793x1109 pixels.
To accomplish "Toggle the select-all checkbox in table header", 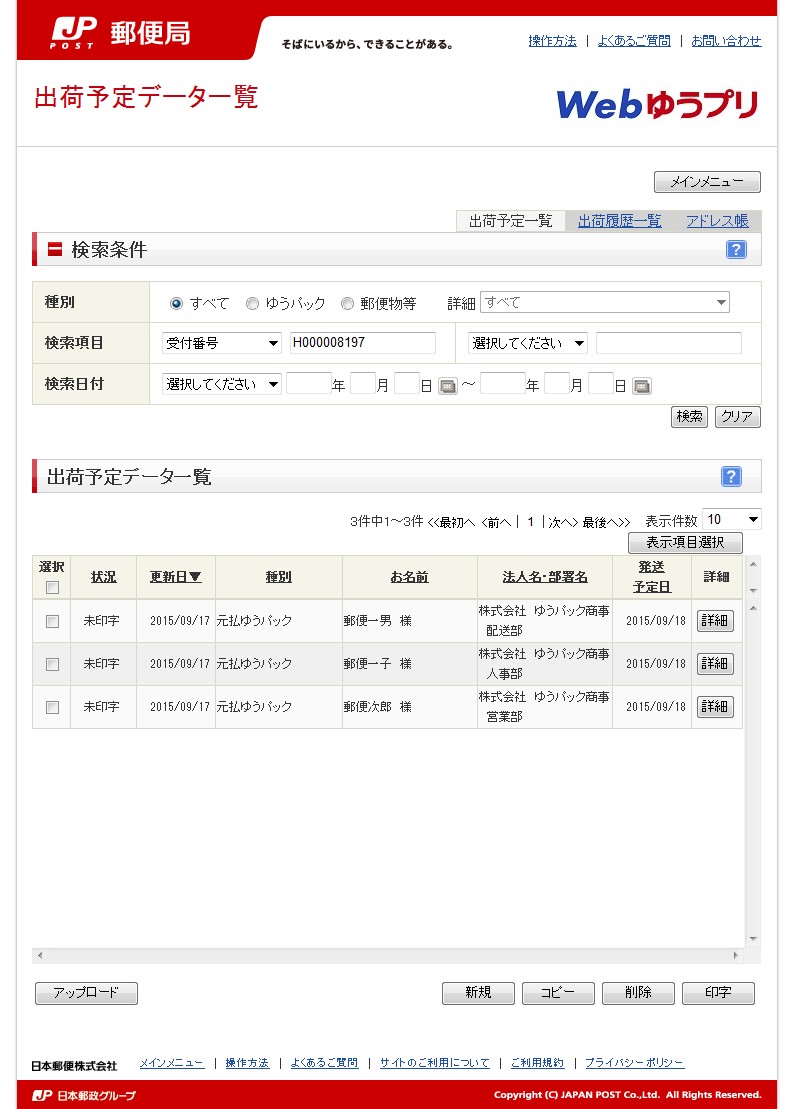I will tap(53, 588).
